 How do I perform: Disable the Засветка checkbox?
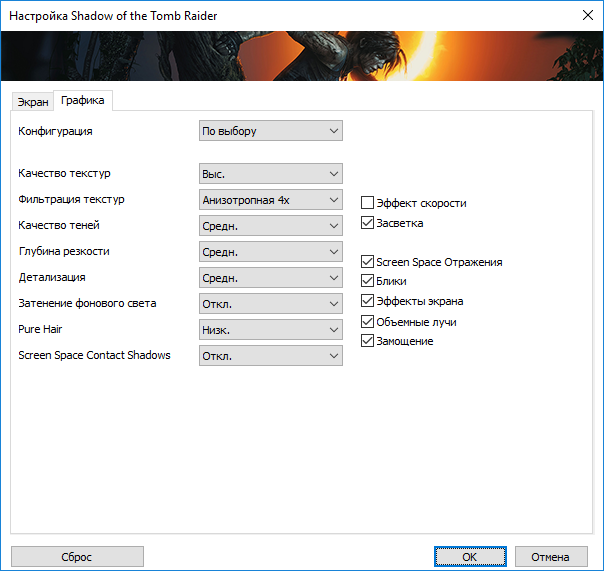pos(368,223)
